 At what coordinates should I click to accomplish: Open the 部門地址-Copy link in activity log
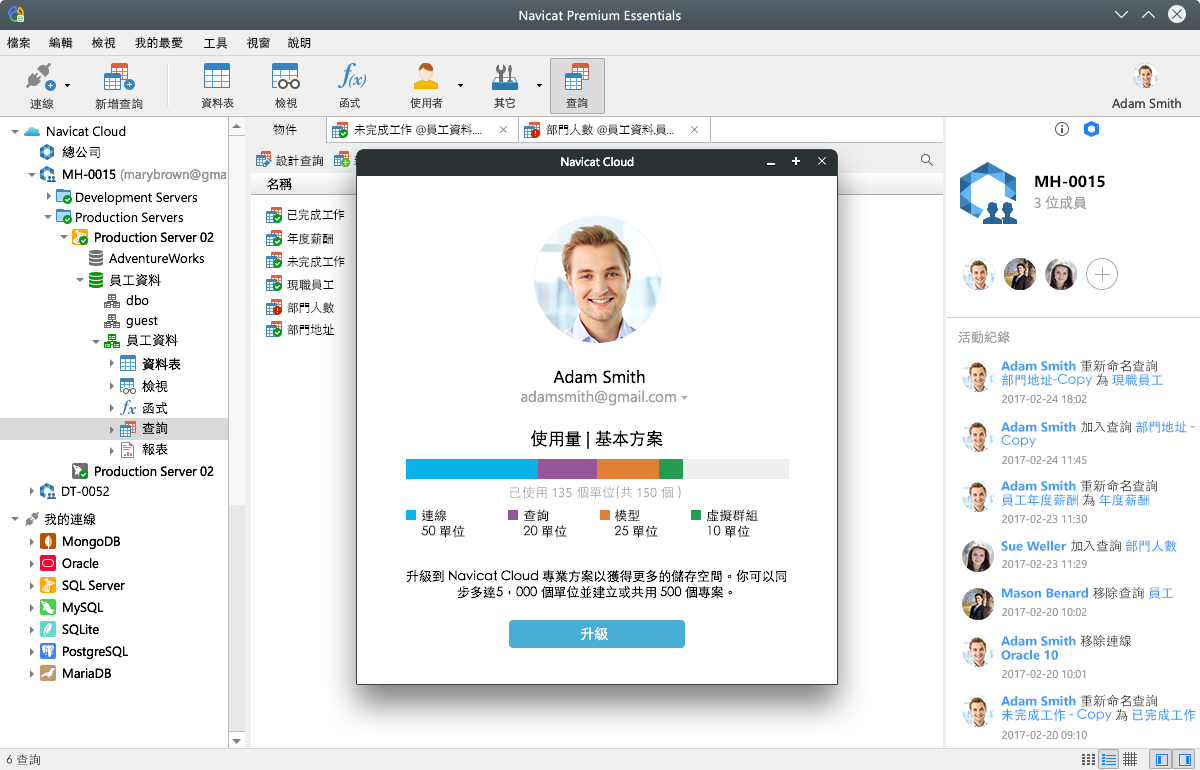point(1047,380)
